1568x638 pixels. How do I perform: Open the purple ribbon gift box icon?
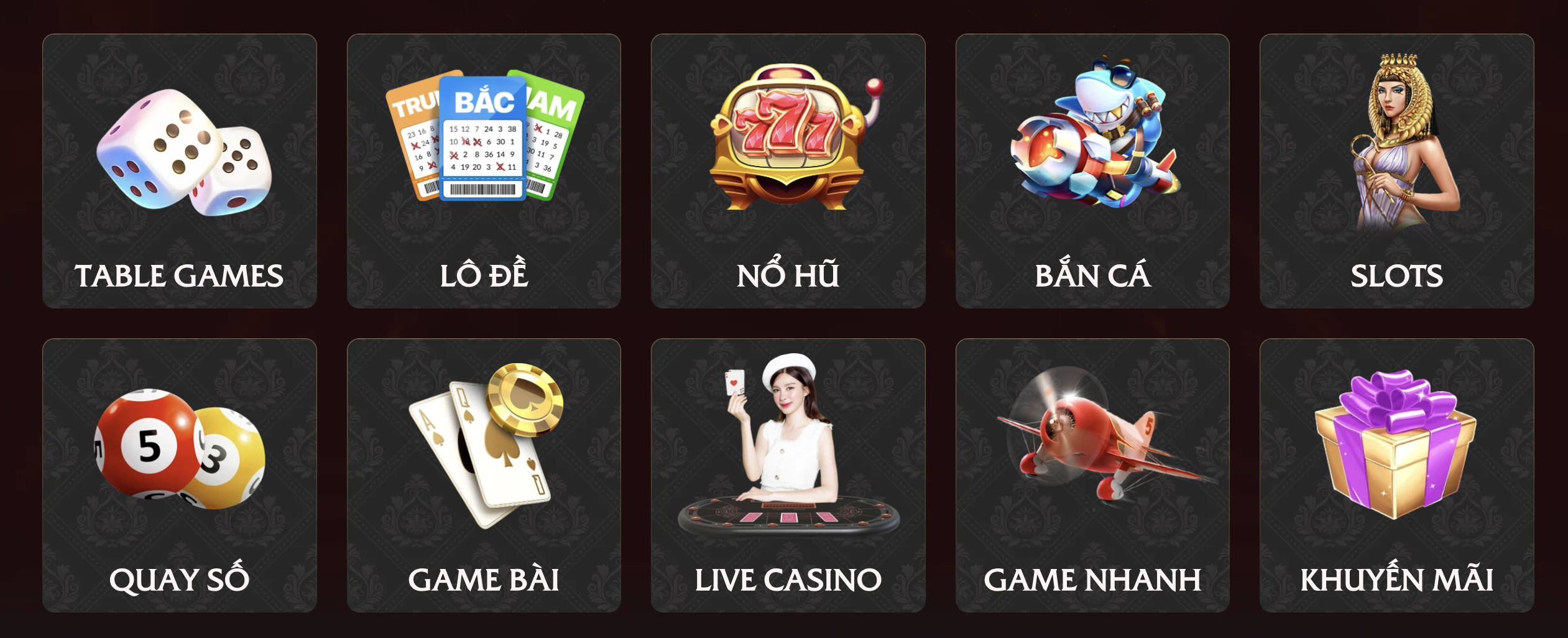(1395, 445)
